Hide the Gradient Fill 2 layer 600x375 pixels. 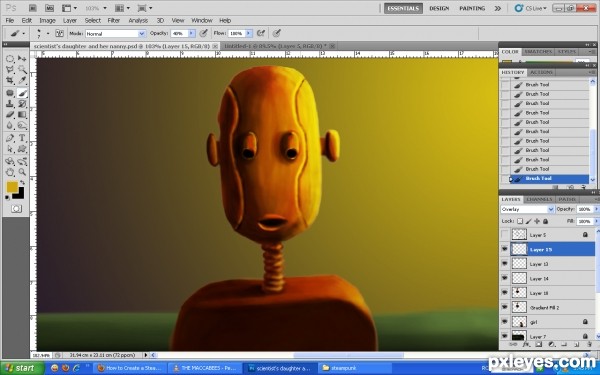pyautogui.click(x=505, y=307)
